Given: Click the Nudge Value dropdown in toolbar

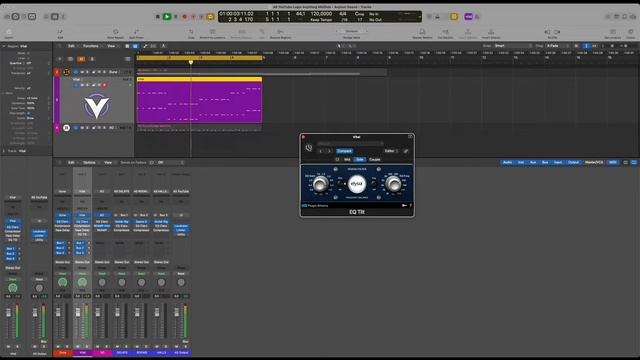Looking at the screenshot, I should pyautogui.click(x=351, y=31).
